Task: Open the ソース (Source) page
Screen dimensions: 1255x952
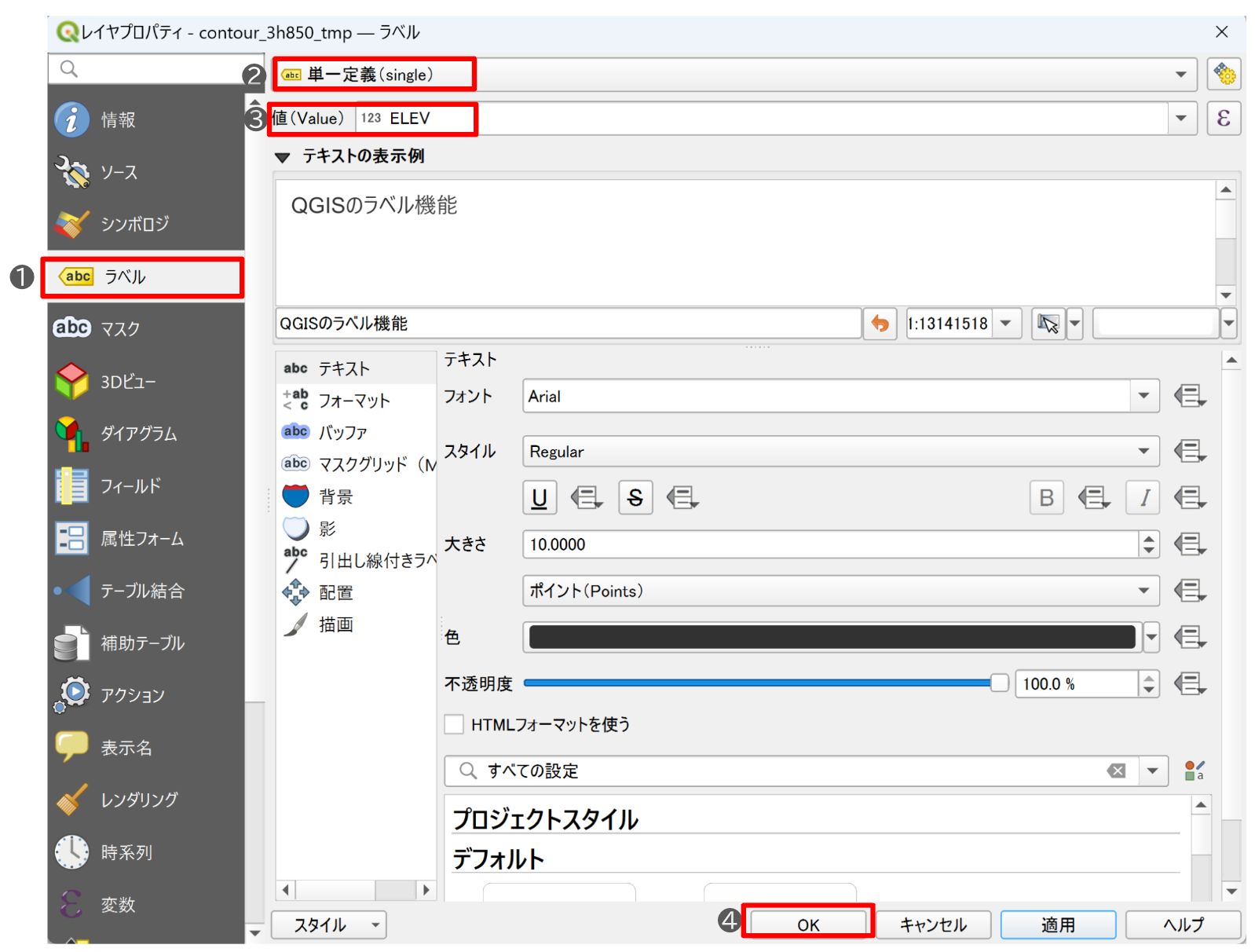Action: (146, 172)
